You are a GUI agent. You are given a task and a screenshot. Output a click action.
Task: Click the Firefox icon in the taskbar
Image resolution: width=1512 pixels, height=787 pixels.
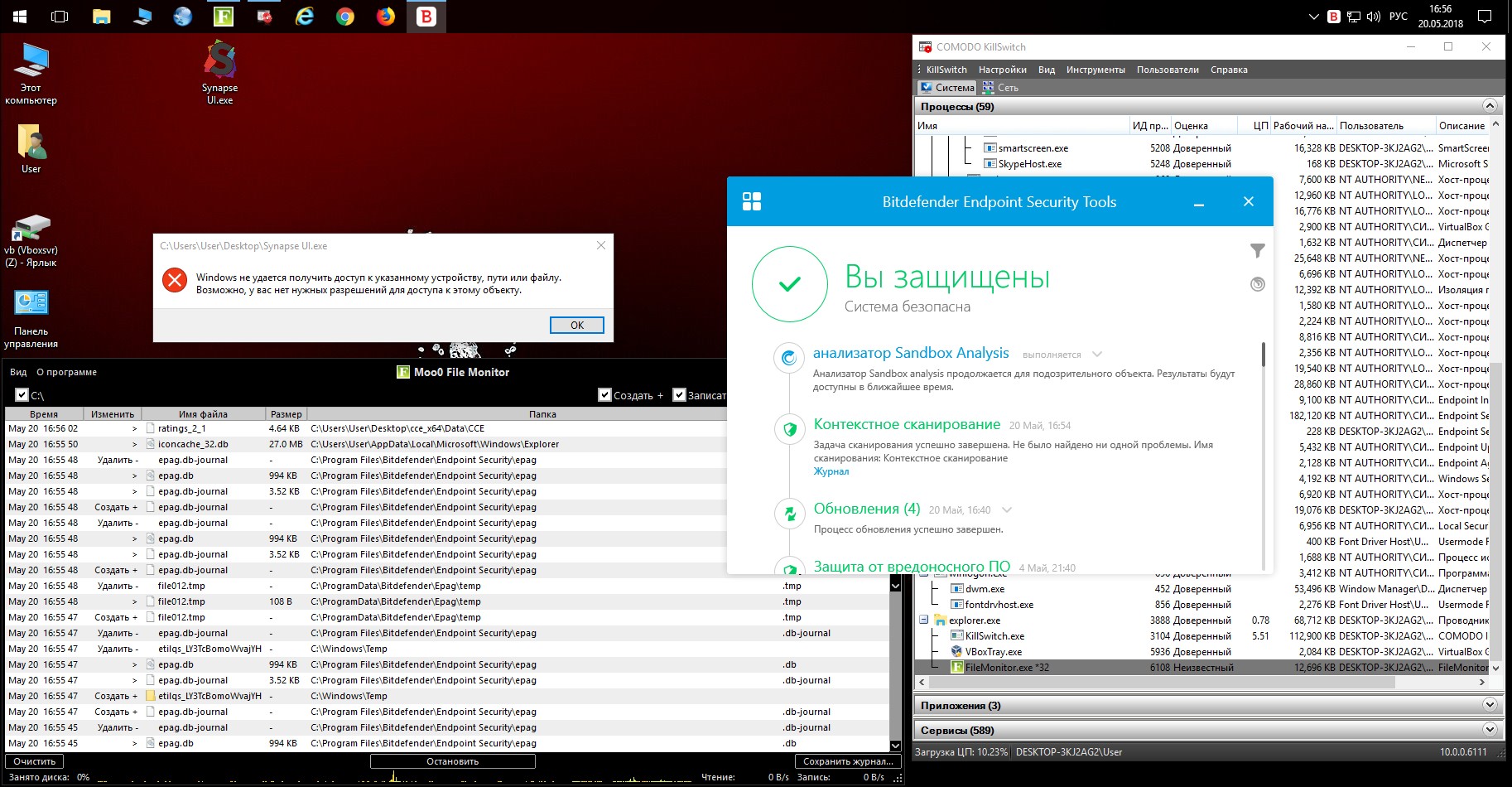click(386, 17)
